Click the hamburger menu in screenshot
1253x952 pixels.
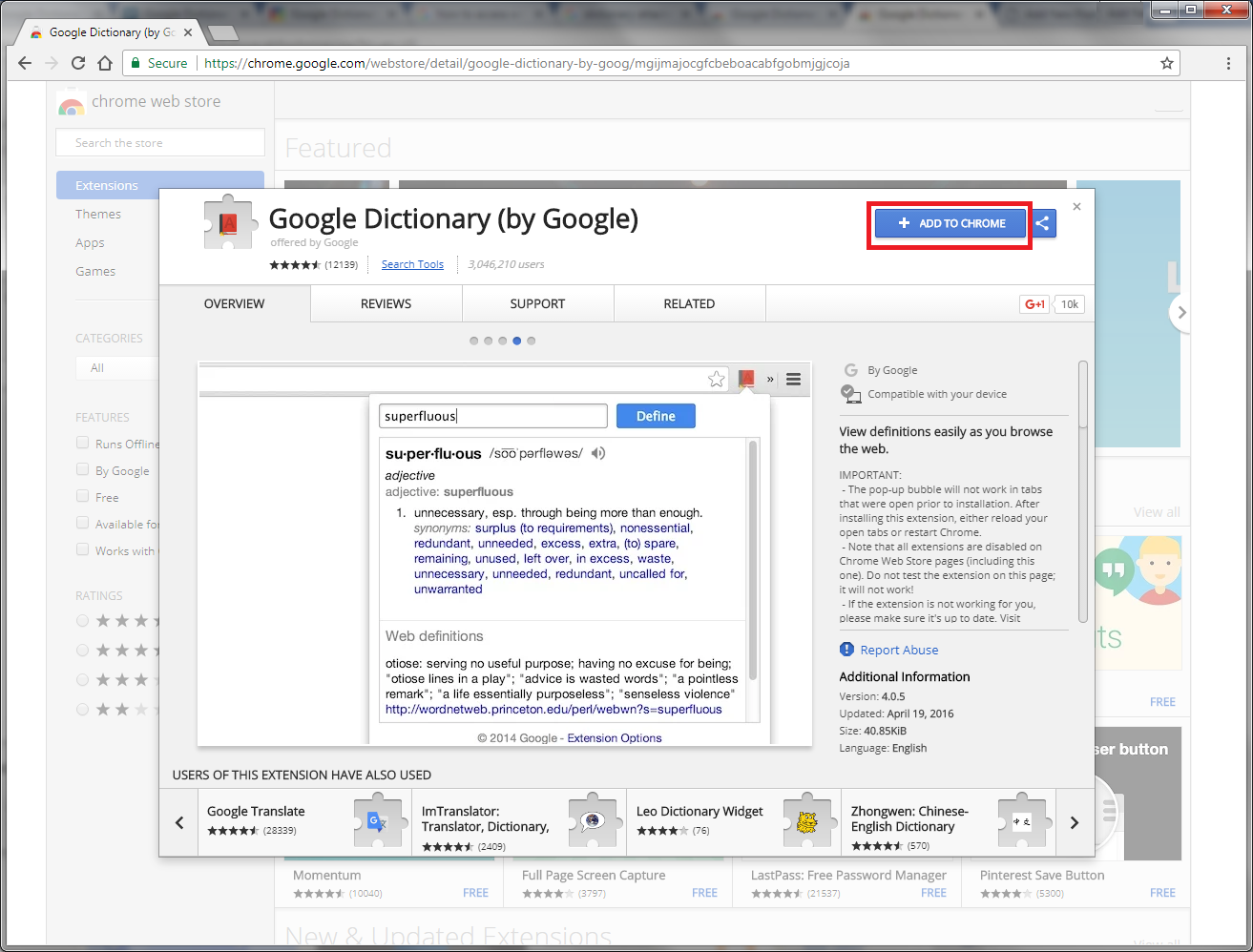[793, 380]
